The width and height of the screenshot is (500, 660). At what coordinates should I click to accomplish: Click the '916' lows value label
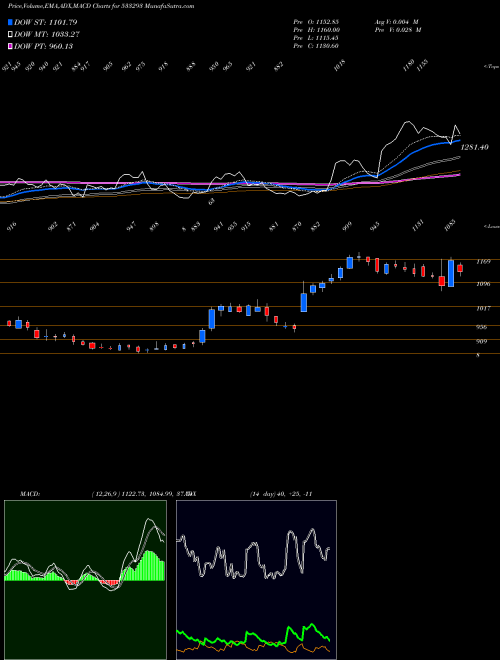[x=13, y=227]
